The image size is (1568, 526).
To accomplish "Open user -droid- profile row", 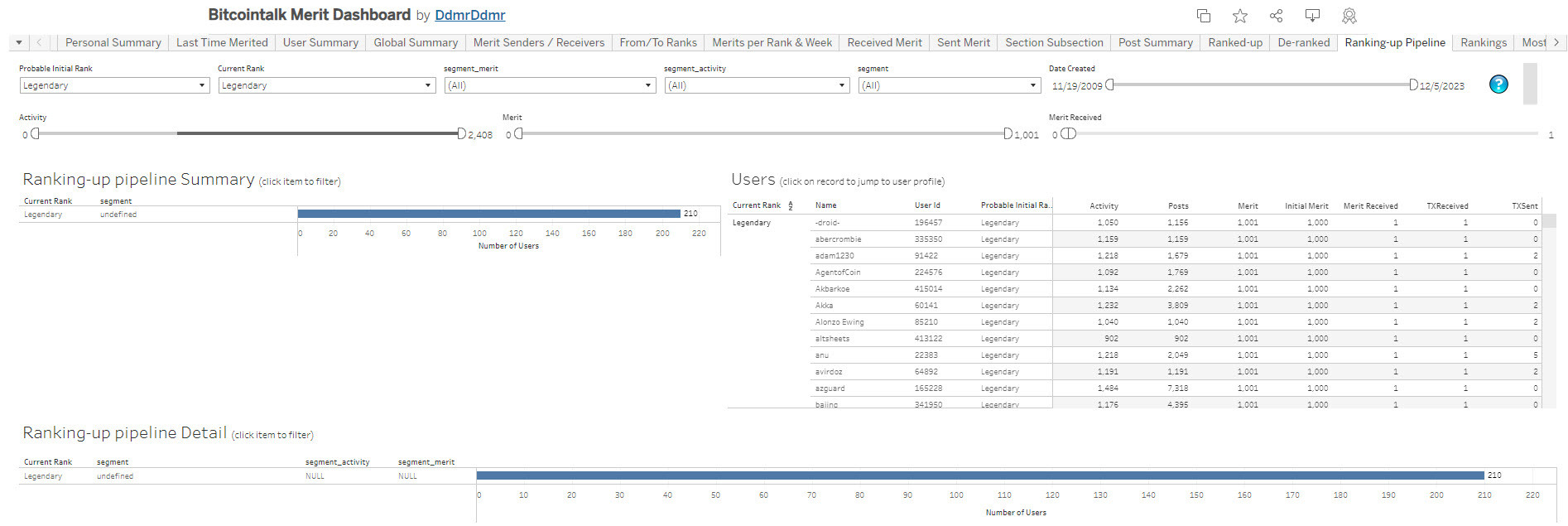I will click(x=1176, y=223).
